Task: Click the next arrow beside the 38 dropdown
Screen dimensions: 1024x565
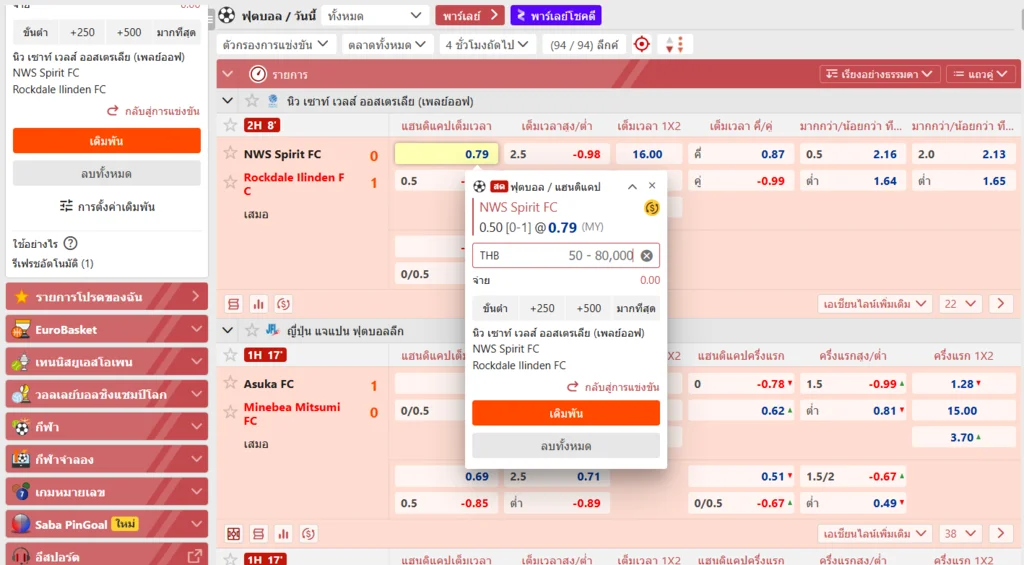Action: (x=1000, y=534)
